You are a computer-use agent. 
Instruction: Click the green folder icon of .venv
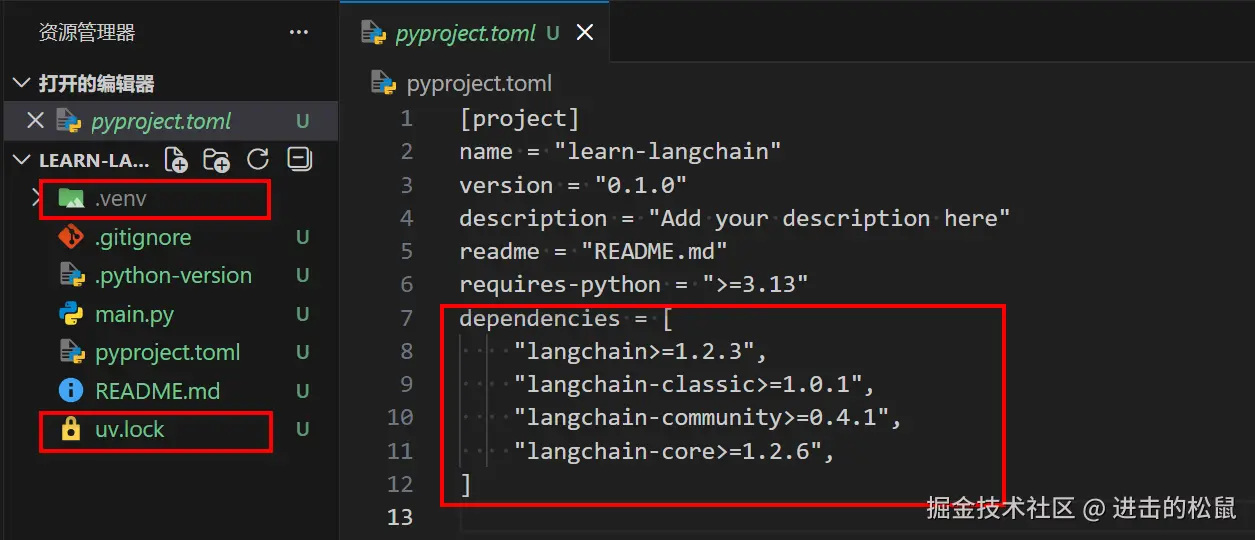point(71,198)
